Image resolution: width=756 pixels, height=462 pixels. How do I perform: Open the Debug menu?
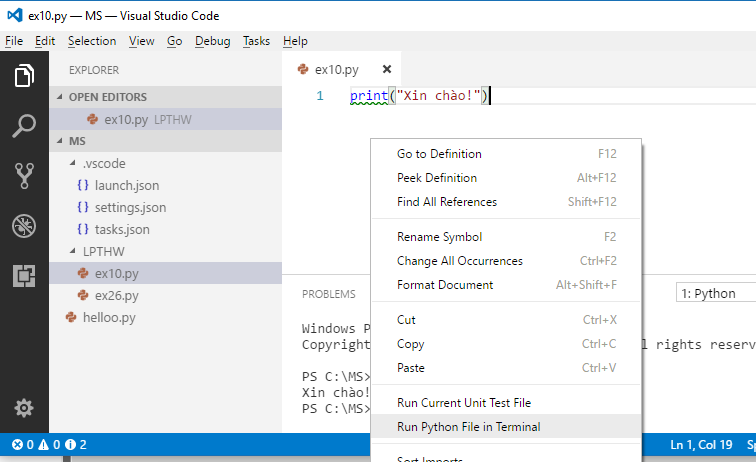213,41
